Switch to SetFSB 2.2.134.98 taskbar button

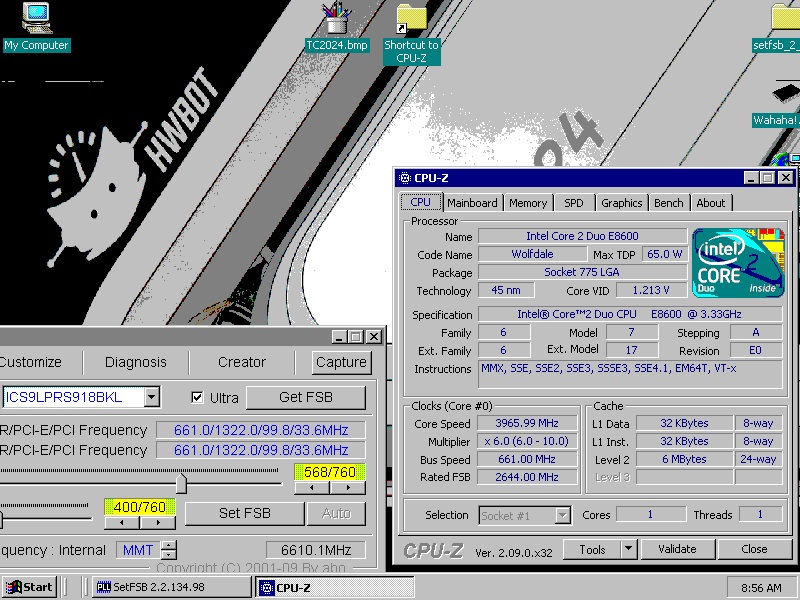point(172,587)
